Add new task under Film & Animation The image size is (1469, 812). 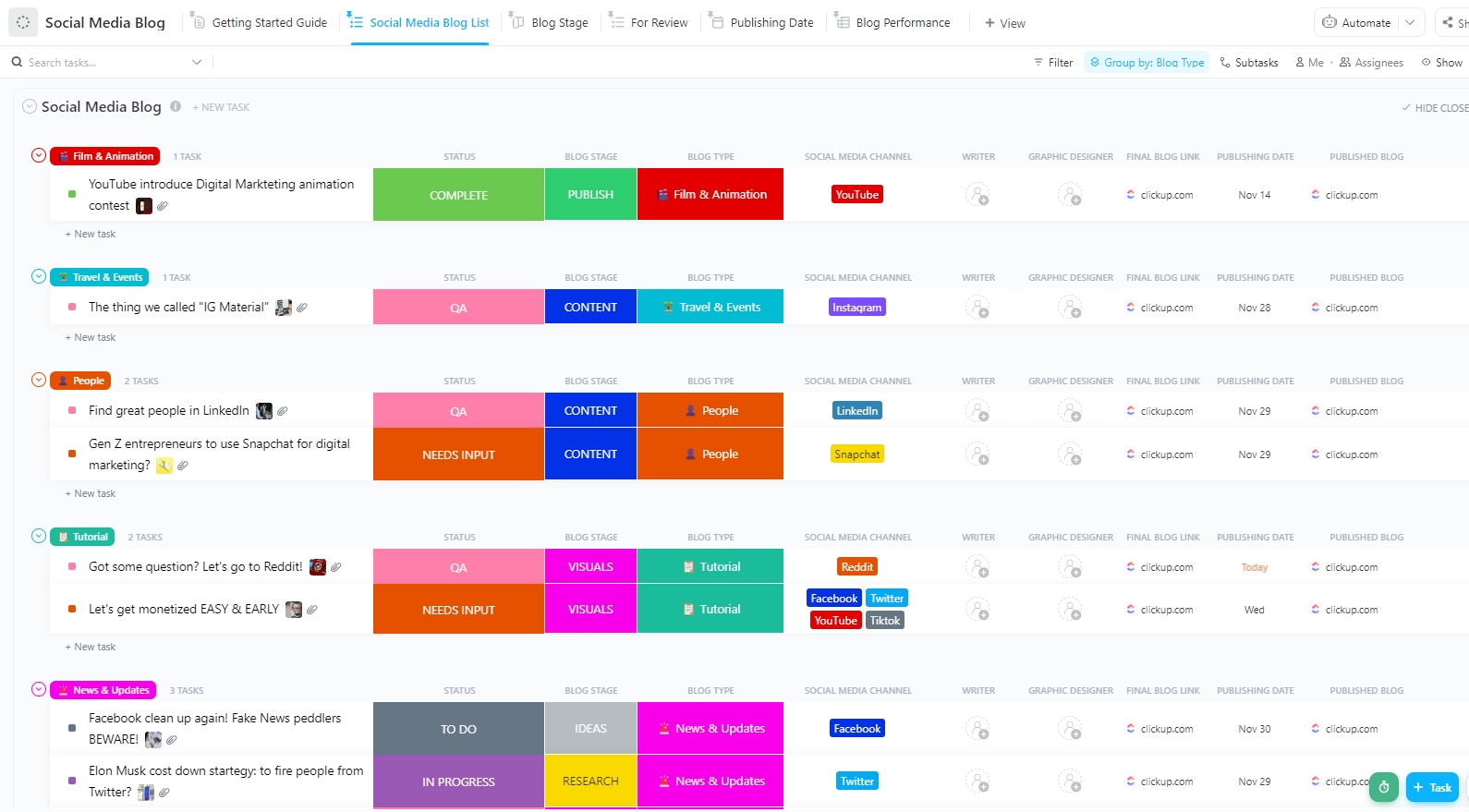point(91,234)
